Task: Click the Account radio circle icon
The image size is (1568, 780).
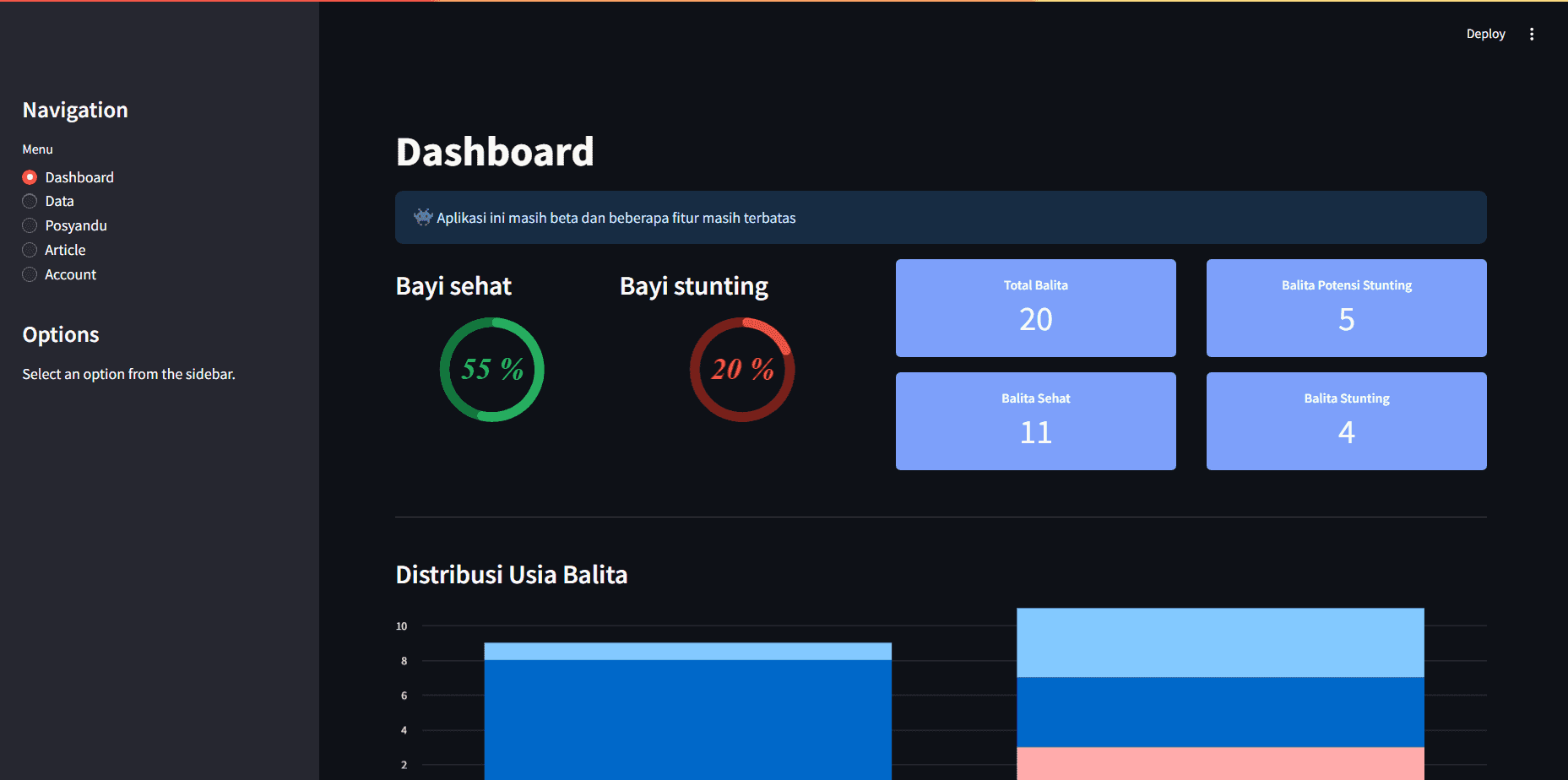Action: [30, 274]
